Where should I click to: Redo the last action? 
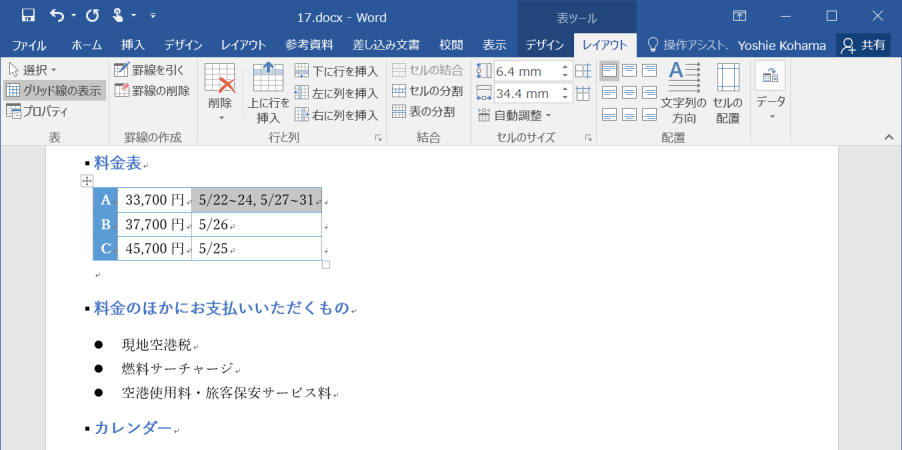coord(92,16)
